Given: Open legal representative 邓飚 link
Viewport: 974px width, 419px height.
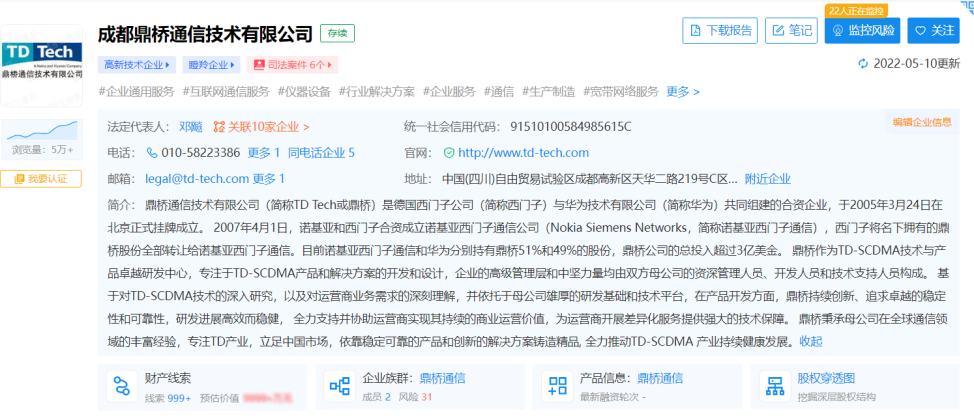Looking at the screenshot, I should pos(191,127).
